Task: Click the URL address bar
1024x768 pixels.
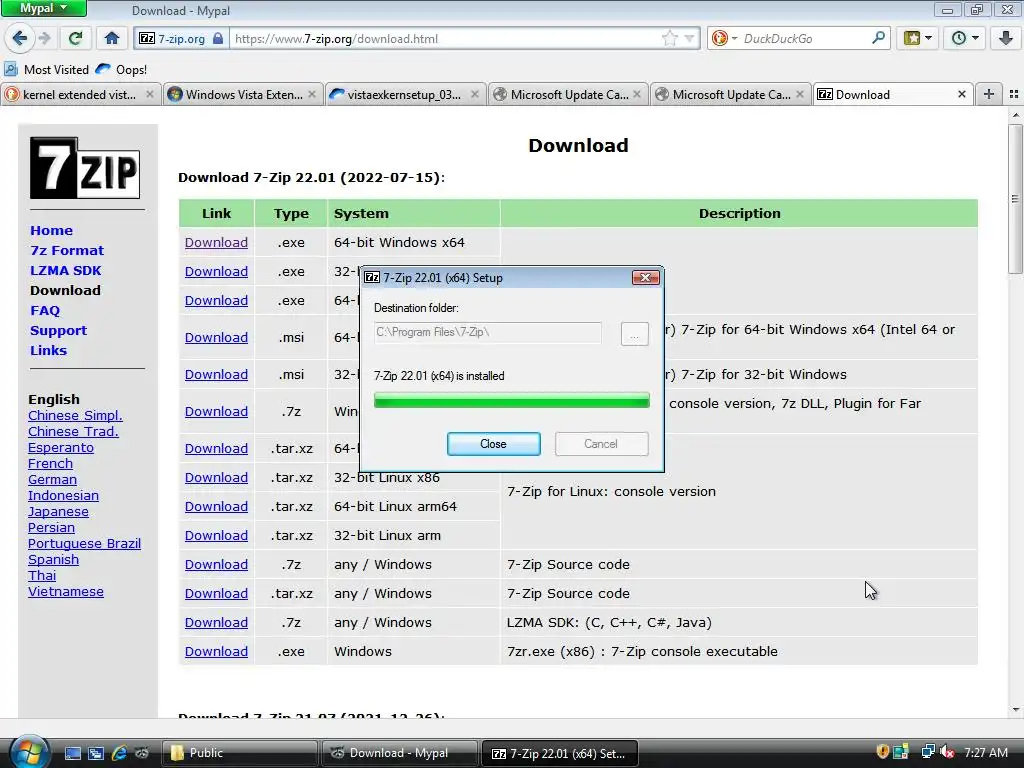Action: point(446,39)
